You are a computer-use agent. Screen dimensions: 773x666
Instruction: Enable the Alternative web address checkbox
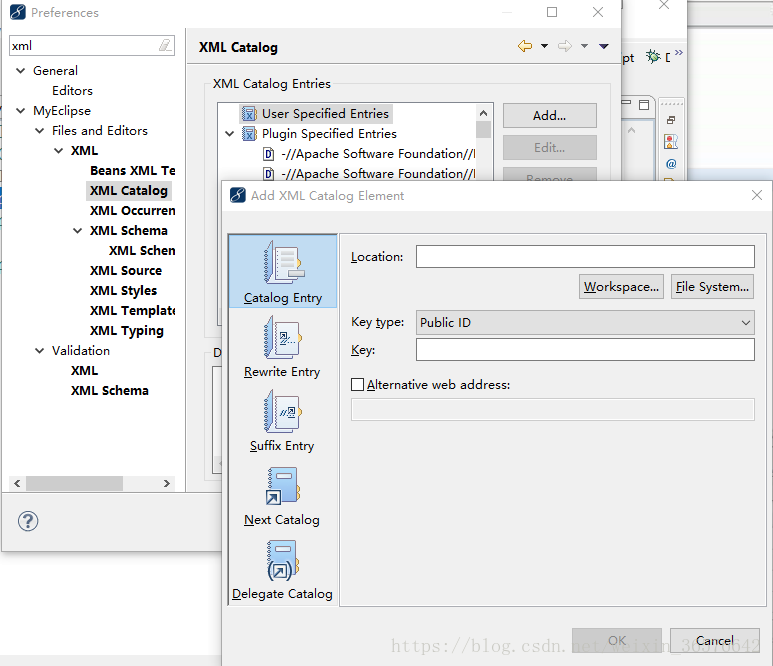[357, 385]
